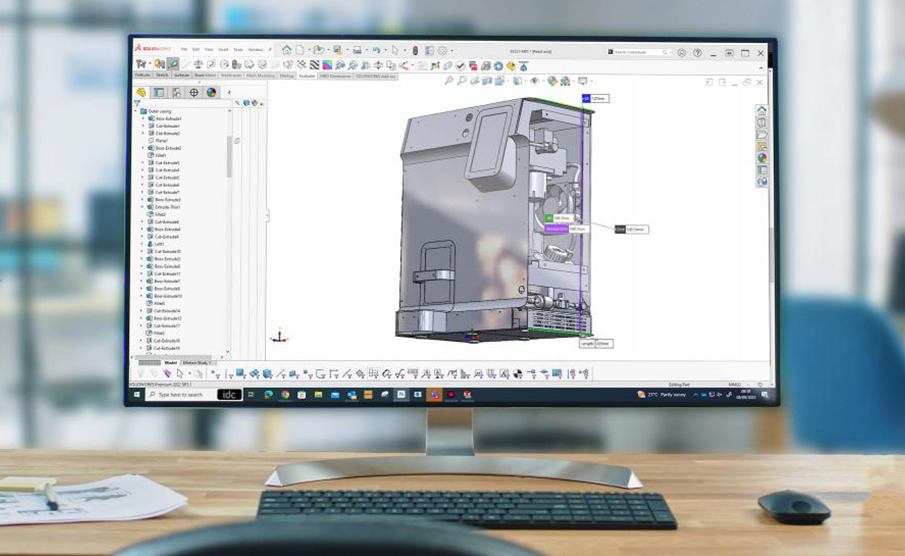905x556 pixels.
Task: Select Boss-Extrude1 in the feature tree
Action: (x=167, y=118)
